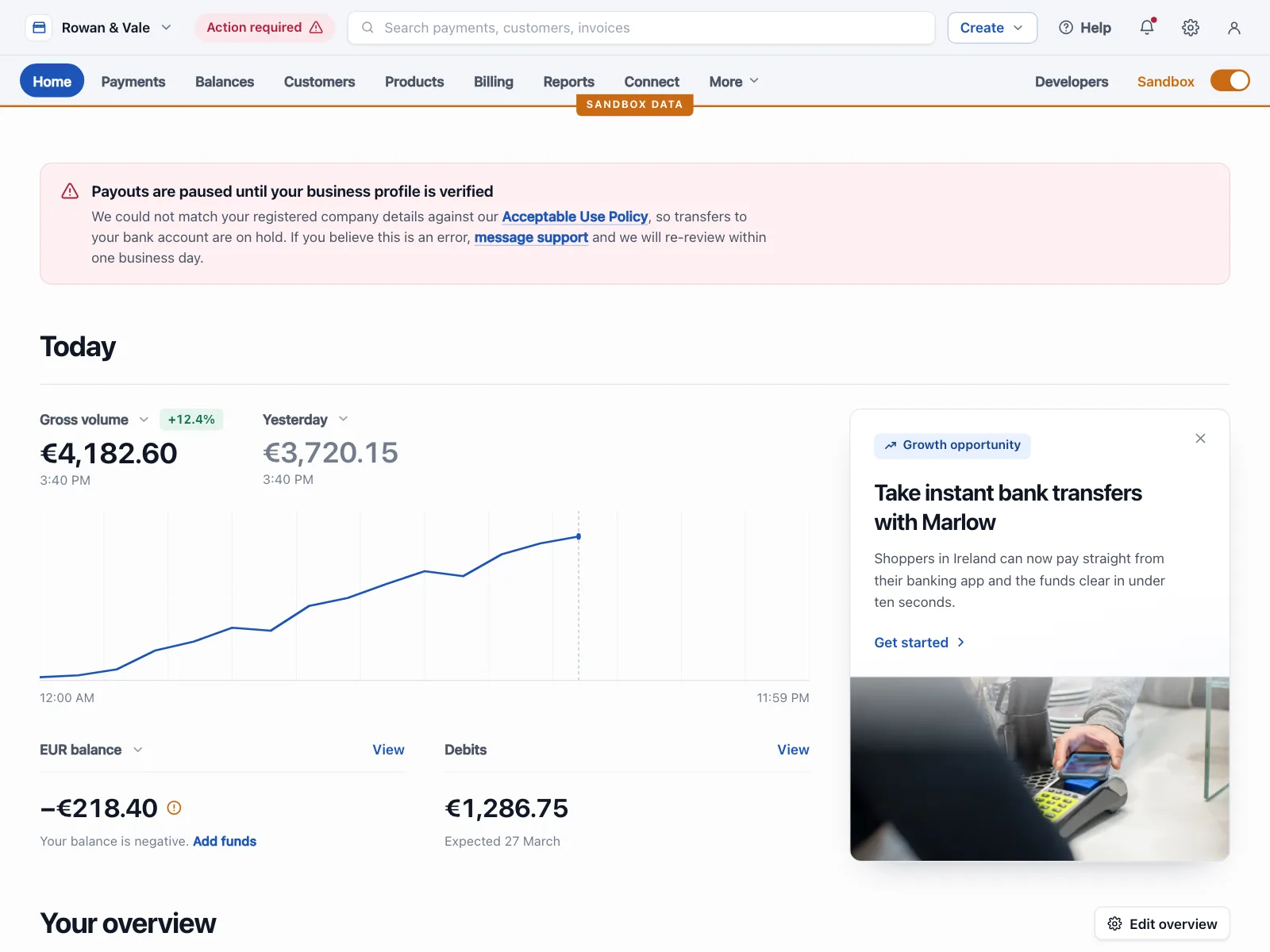The height and width of the screenshot is (952, 1270).
Task: Click the search magnifier icon
Action: pos(368,28)
